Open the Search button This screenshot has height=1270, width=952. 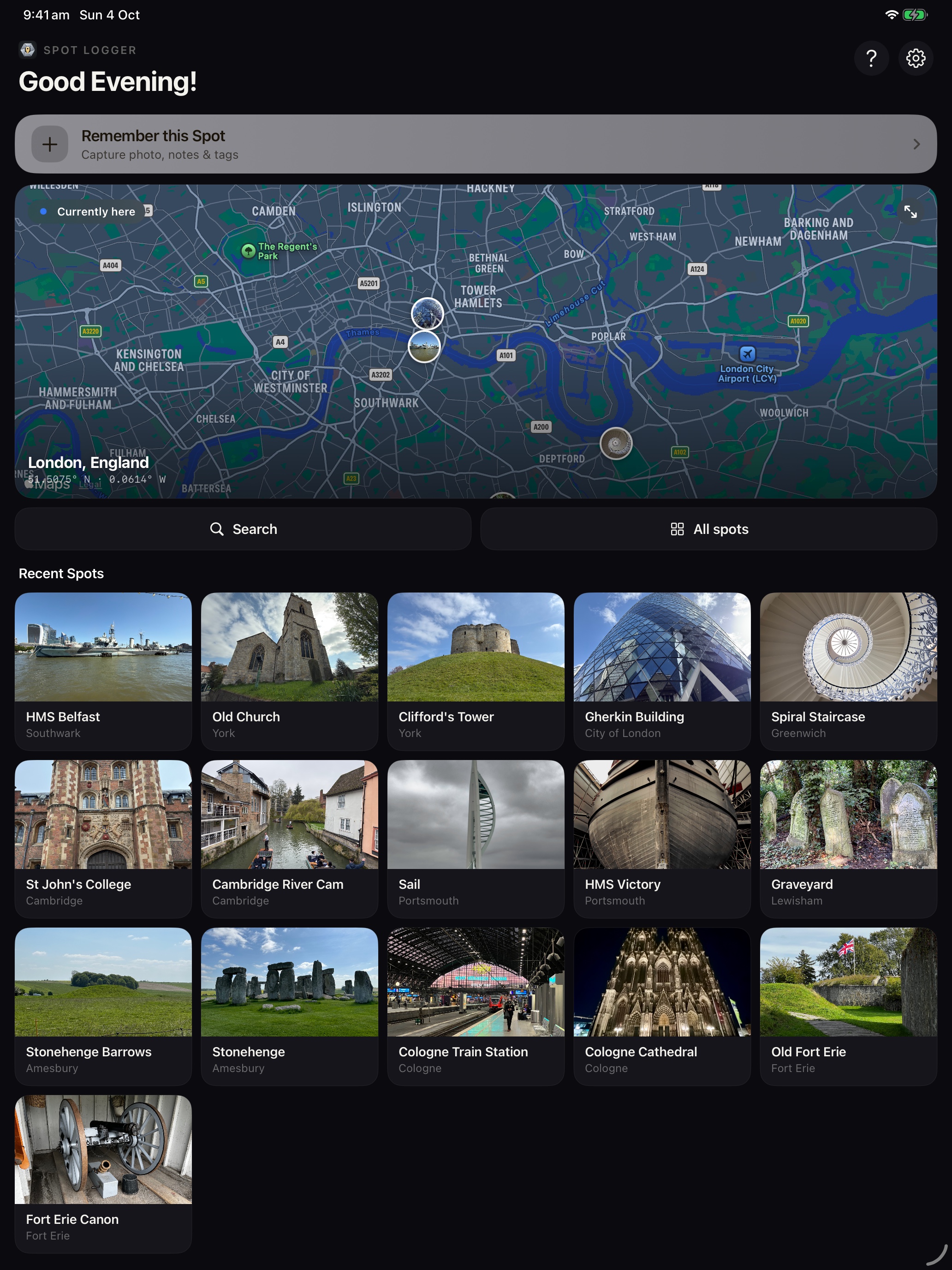click(x=244, y=529)
